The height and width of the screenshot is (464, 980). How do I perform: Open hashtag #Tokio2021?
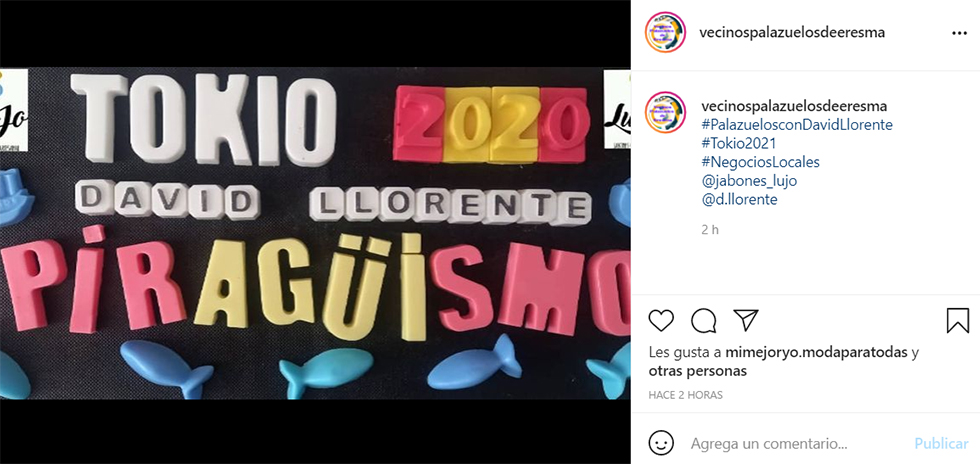coord(739,143)
